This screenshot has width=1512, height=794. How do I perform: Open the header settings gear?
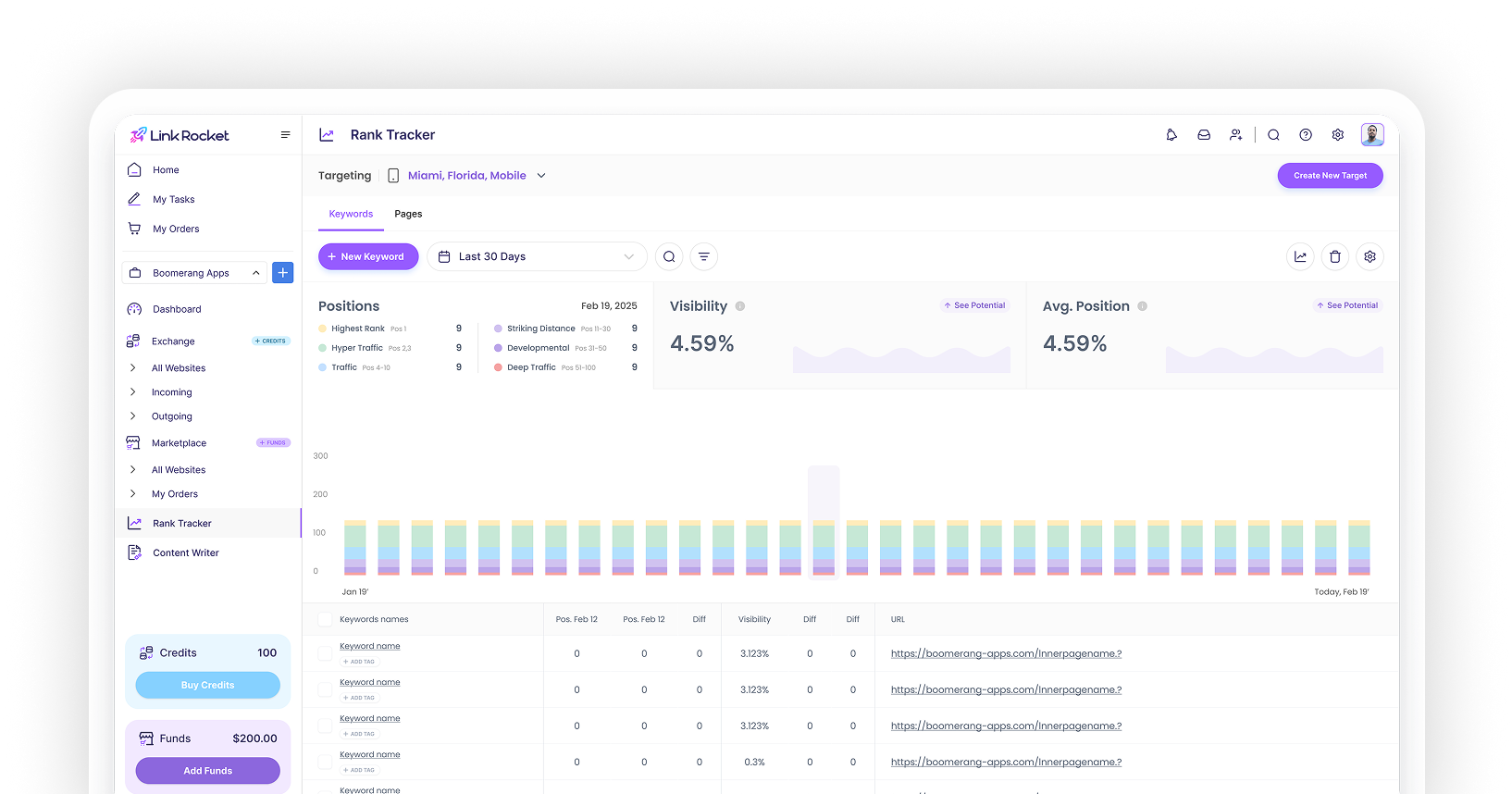click(1338, 135)
